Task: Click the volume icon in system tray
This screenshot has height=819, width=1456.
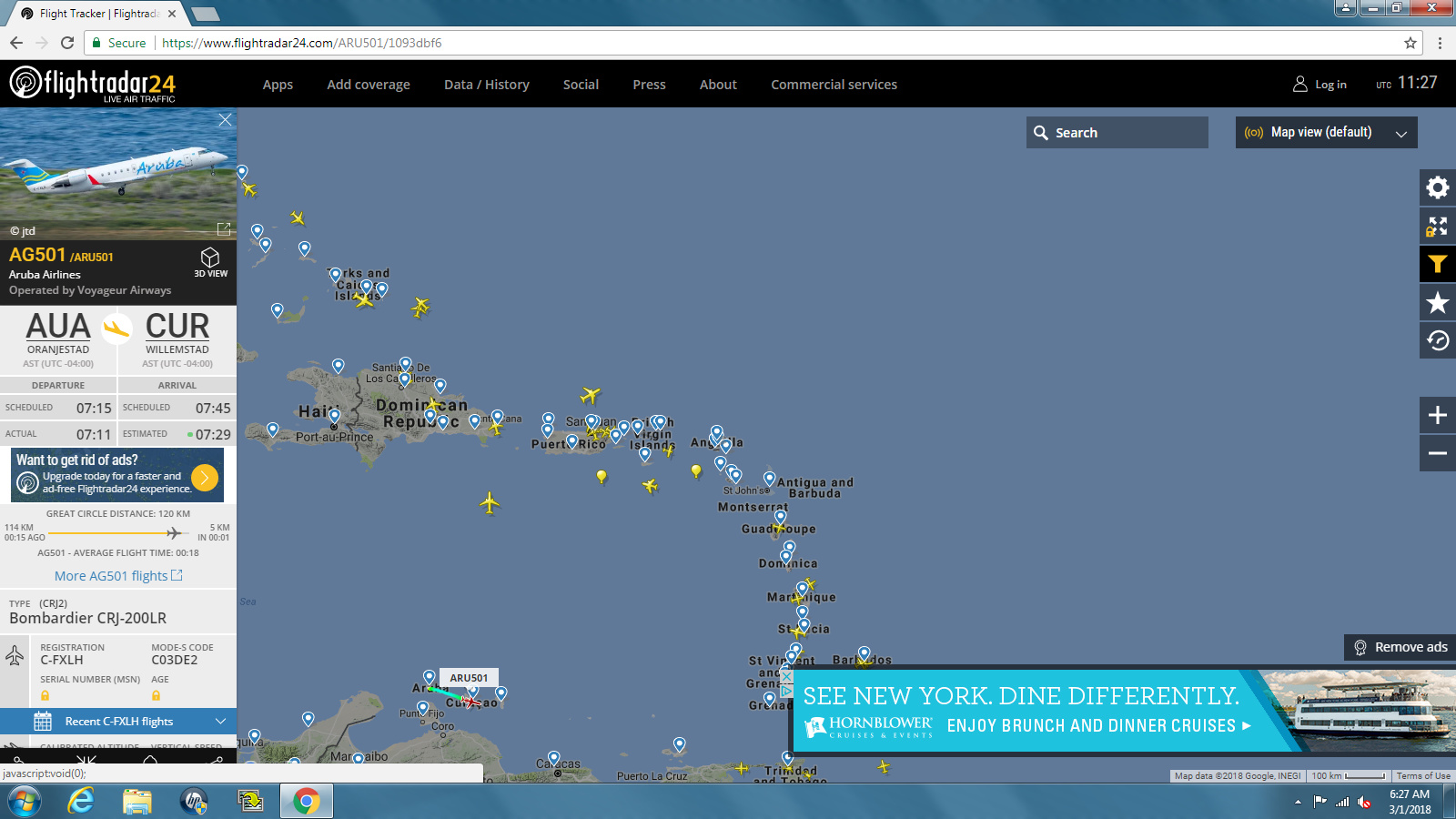Action: click(x=1364, y=802)
